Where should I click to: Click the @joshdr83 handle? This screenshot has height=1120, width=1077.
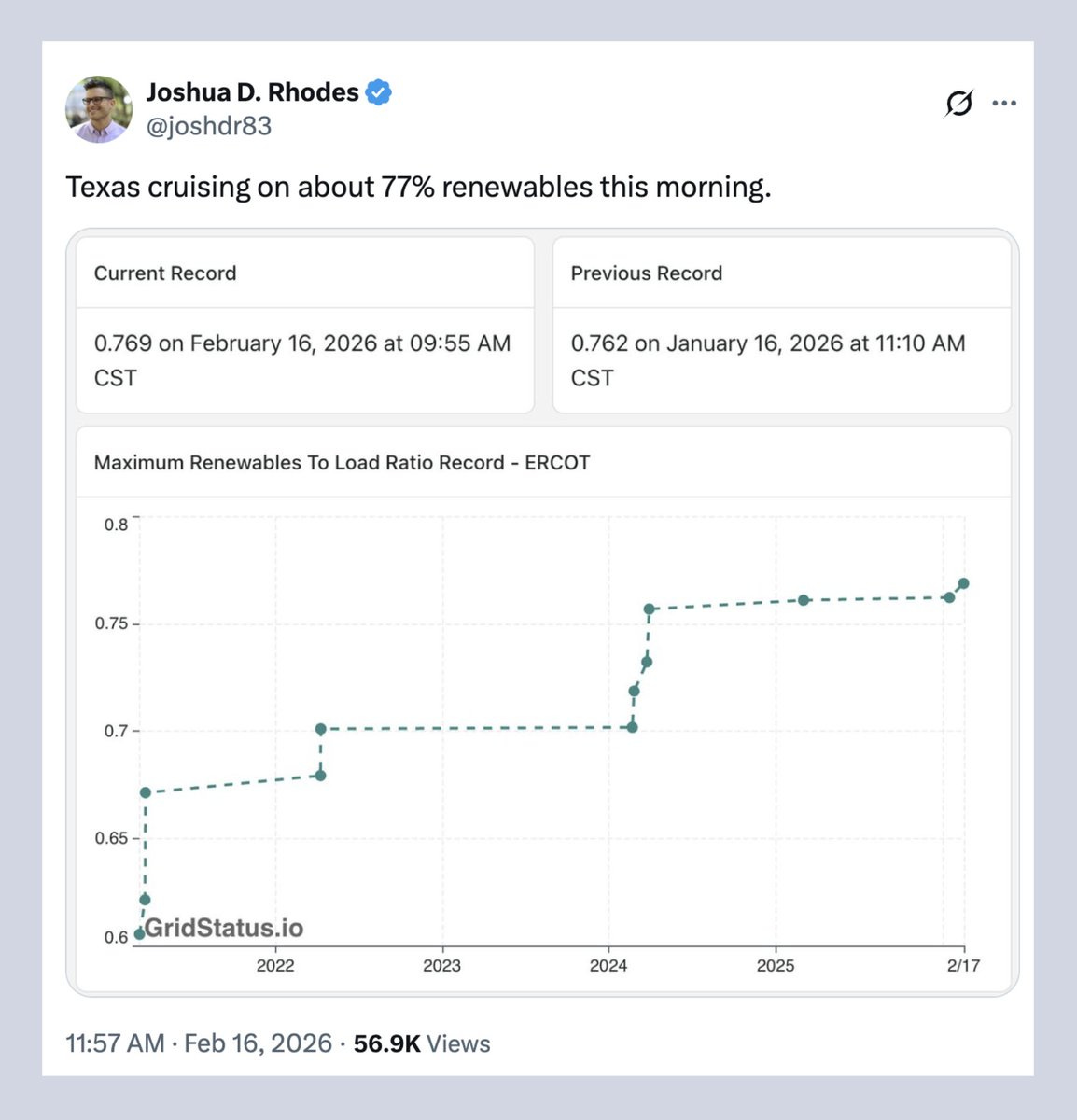[x=213, y=122]
